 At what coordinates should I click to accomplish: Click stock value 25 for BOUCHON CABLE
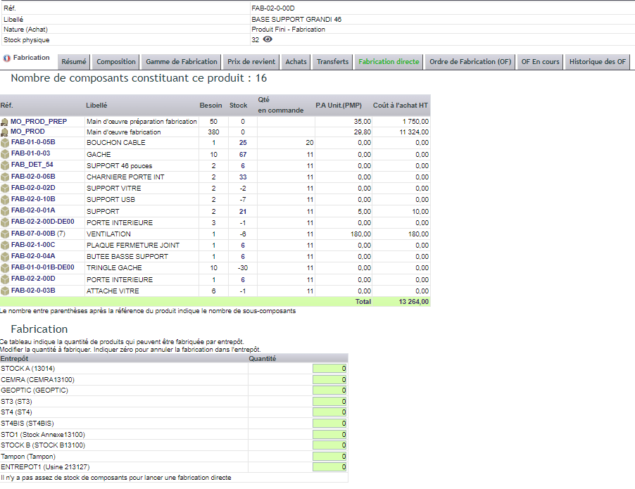click(243, 143)
